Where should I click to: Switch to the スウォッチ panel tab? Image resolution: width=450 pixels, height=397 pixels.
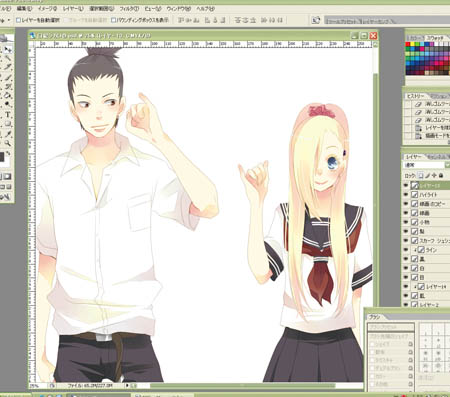pyautogui.click(x=435, y=38)
